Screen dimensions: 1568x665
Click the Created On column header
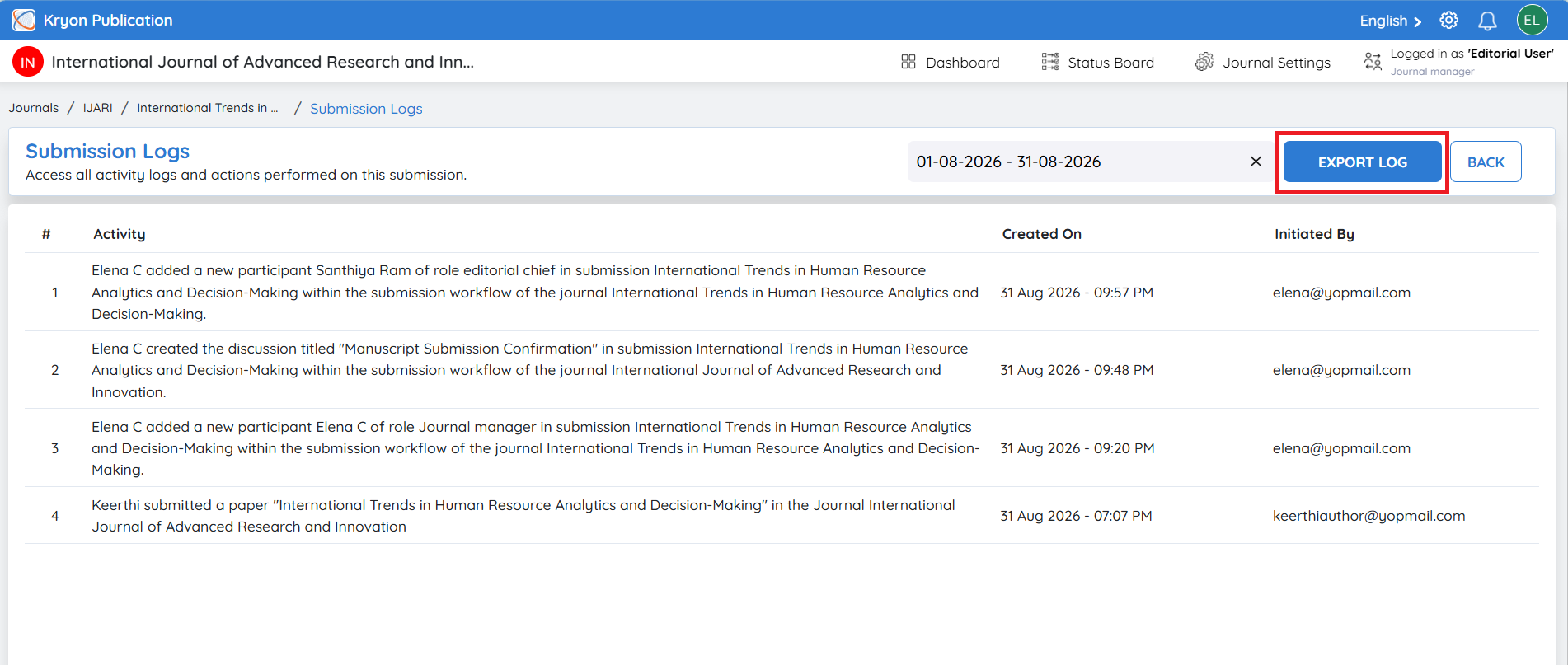(x=1041, y=234)
